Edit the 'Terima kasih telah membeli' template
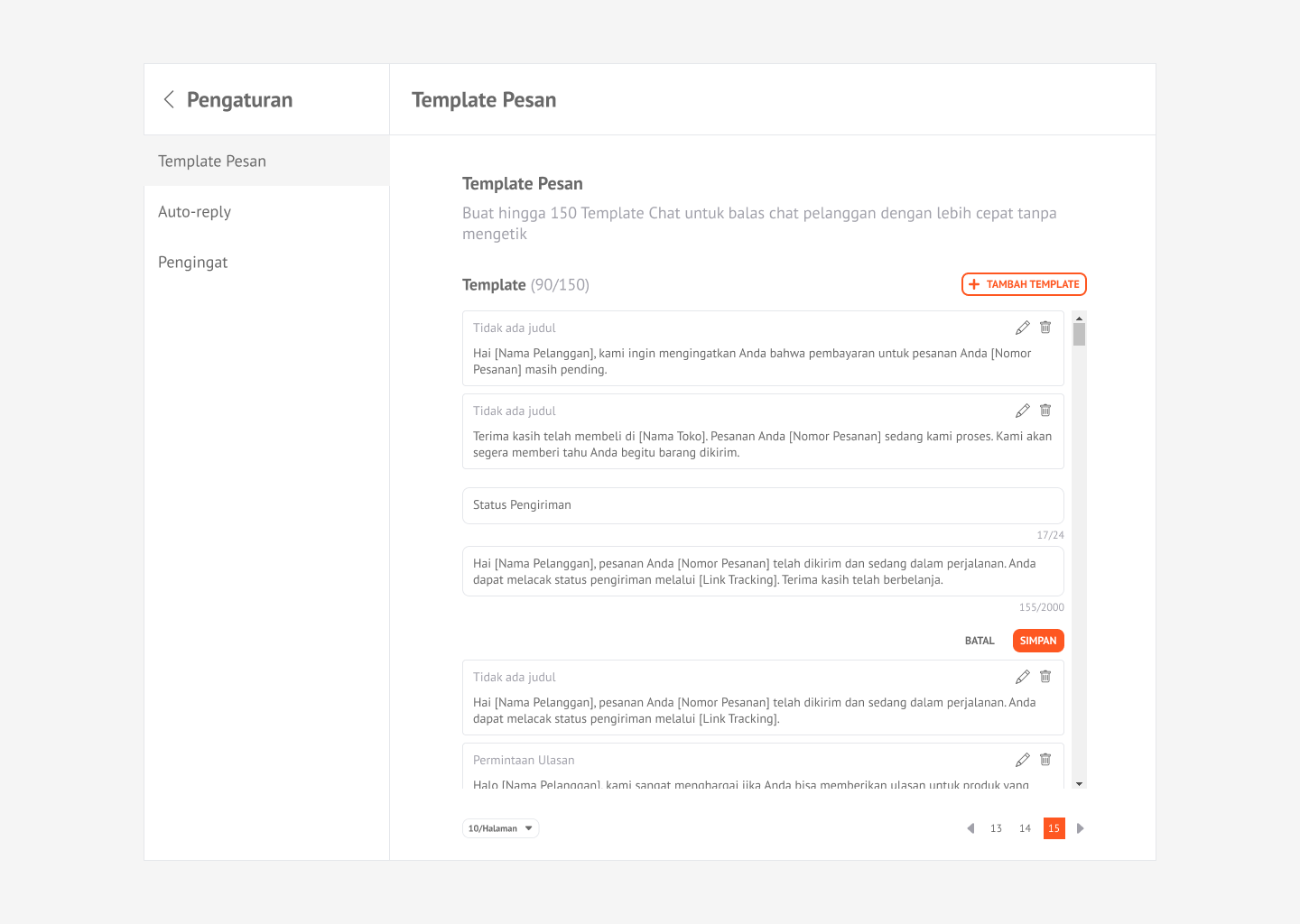 (x=1023, y=411)
